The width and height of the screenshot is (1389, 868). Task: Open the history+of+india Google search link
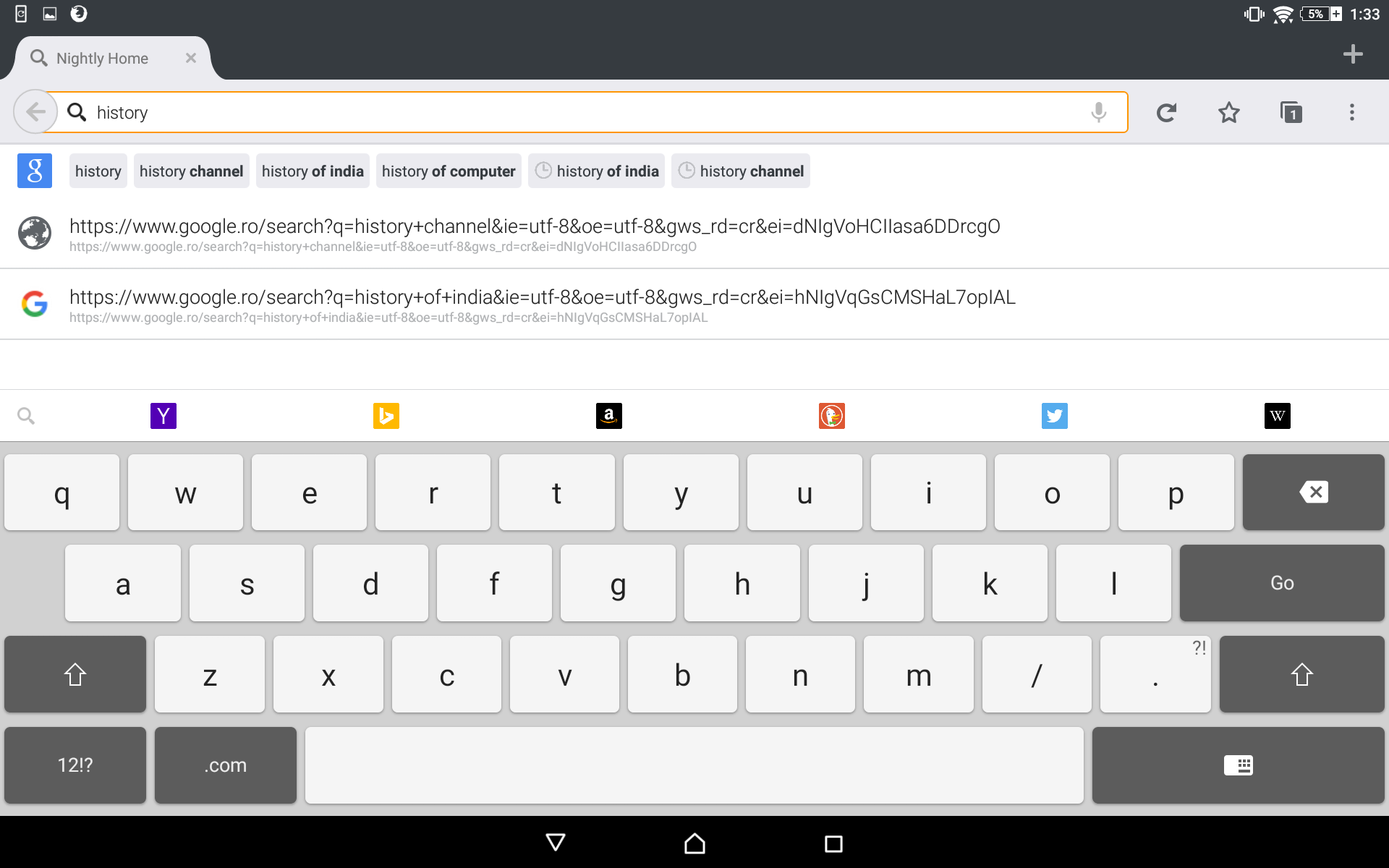click(x=694, y=305)
